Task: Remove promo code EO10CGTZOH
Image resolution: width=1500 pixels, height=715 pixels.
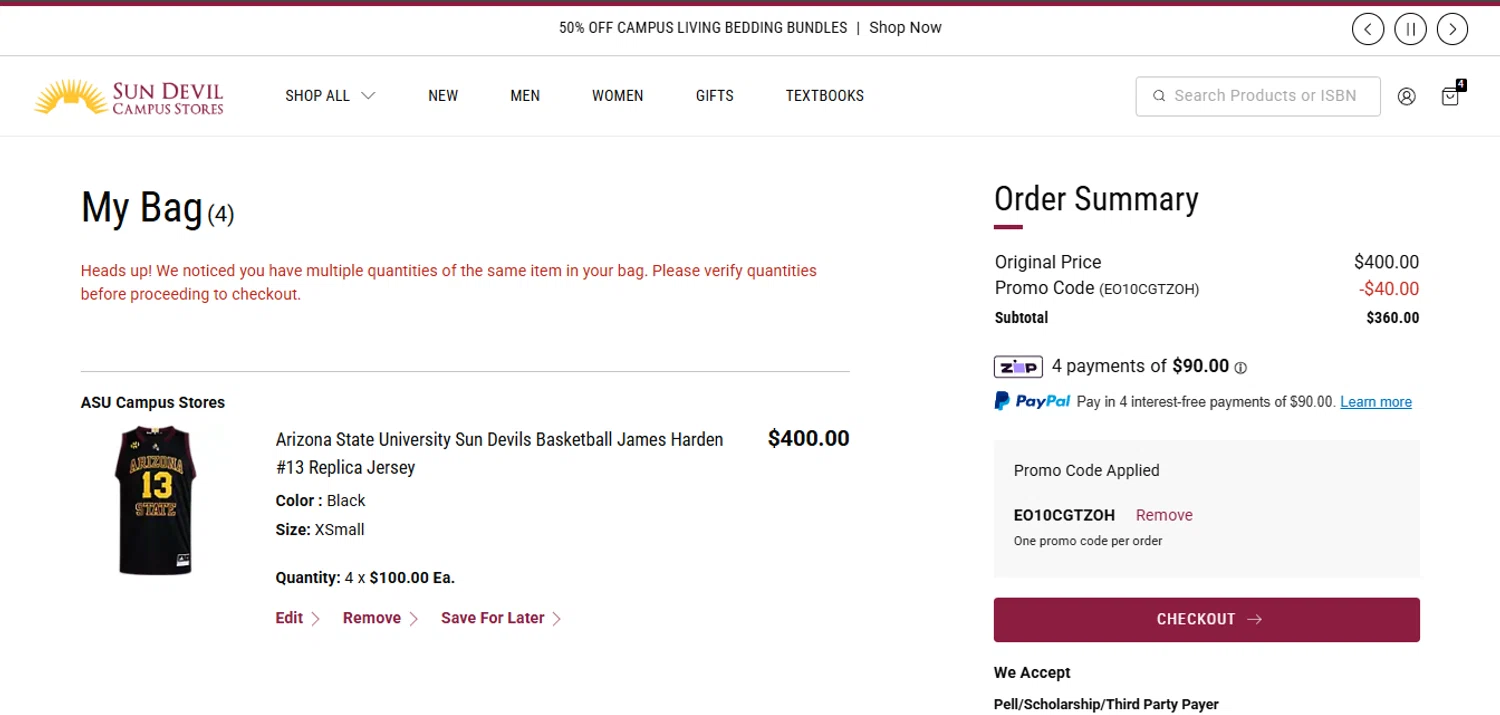Action: [x=1164, y=515]
